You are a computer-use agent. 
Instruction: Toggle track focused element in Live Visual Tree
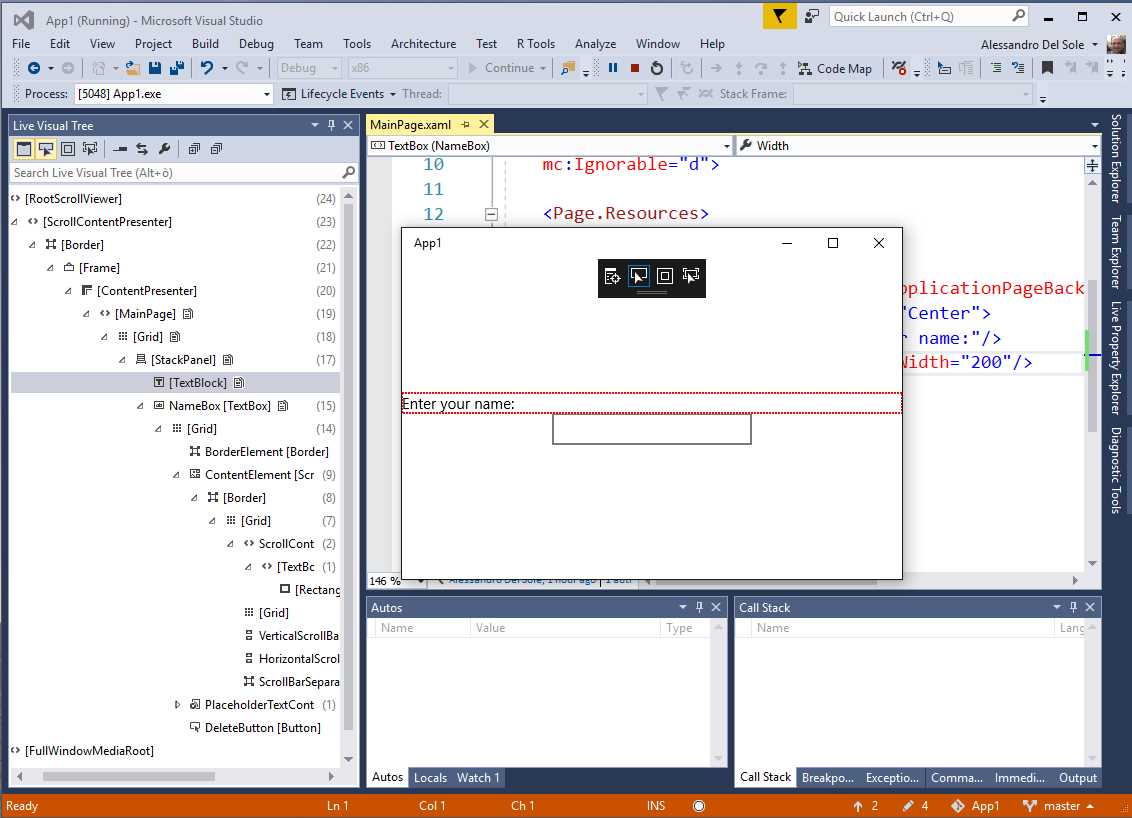(x=89, y=148)
